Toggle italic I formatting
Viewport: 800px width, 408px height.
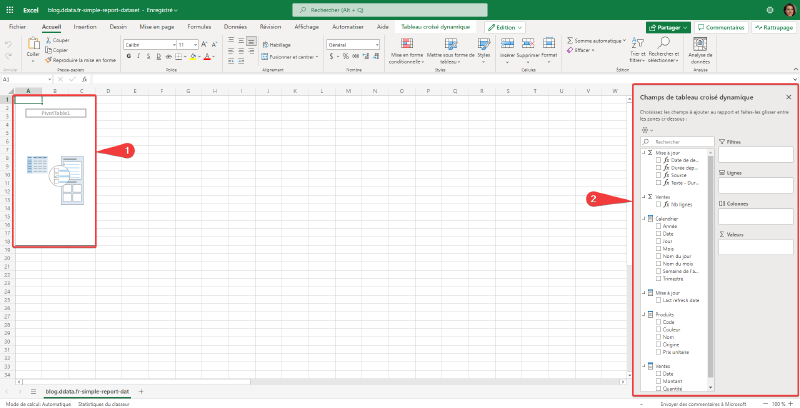[x=138, y=56]
